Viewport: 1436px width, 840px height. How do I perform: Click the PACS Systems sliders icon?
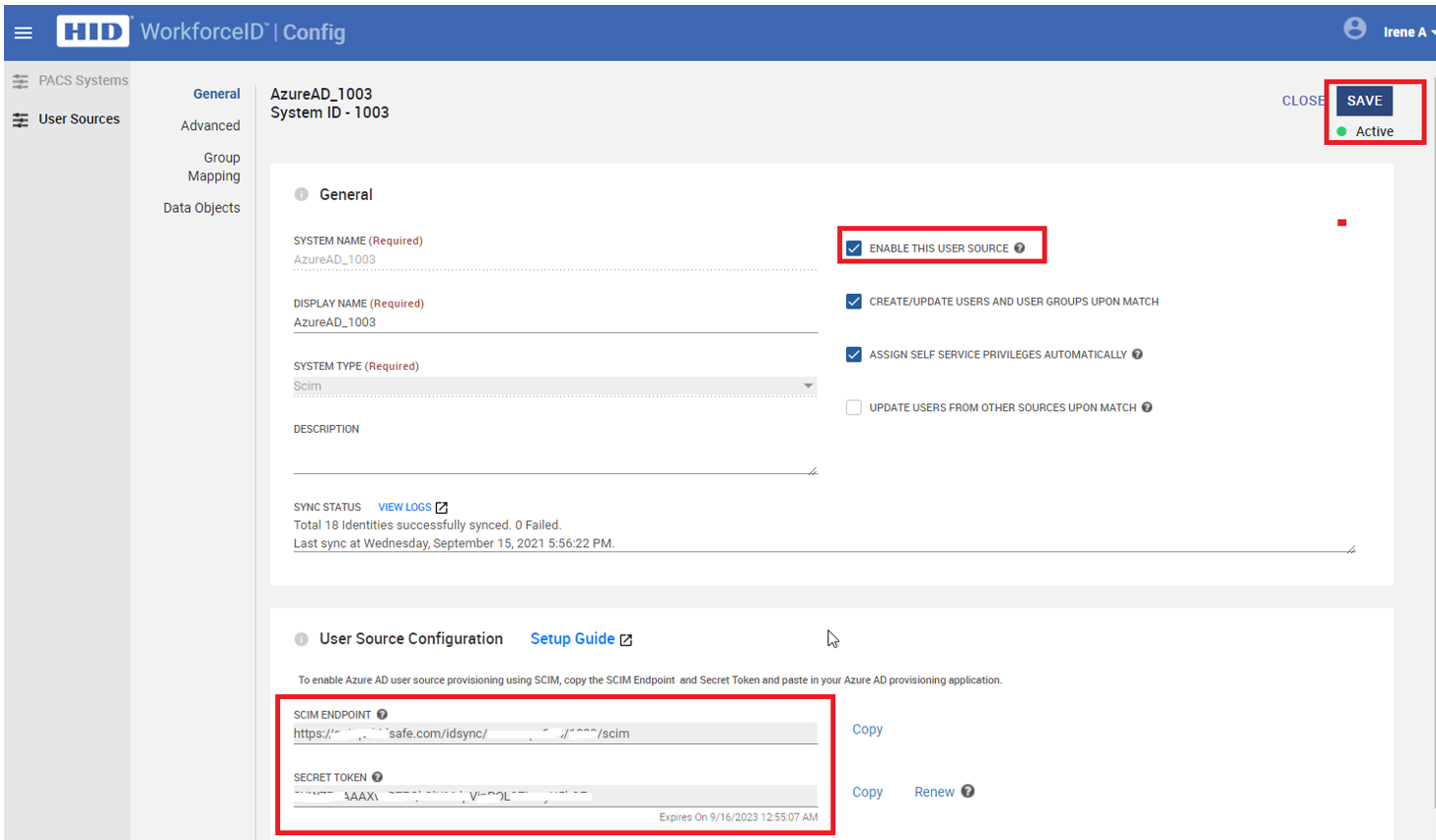click(x=20, y=81)
